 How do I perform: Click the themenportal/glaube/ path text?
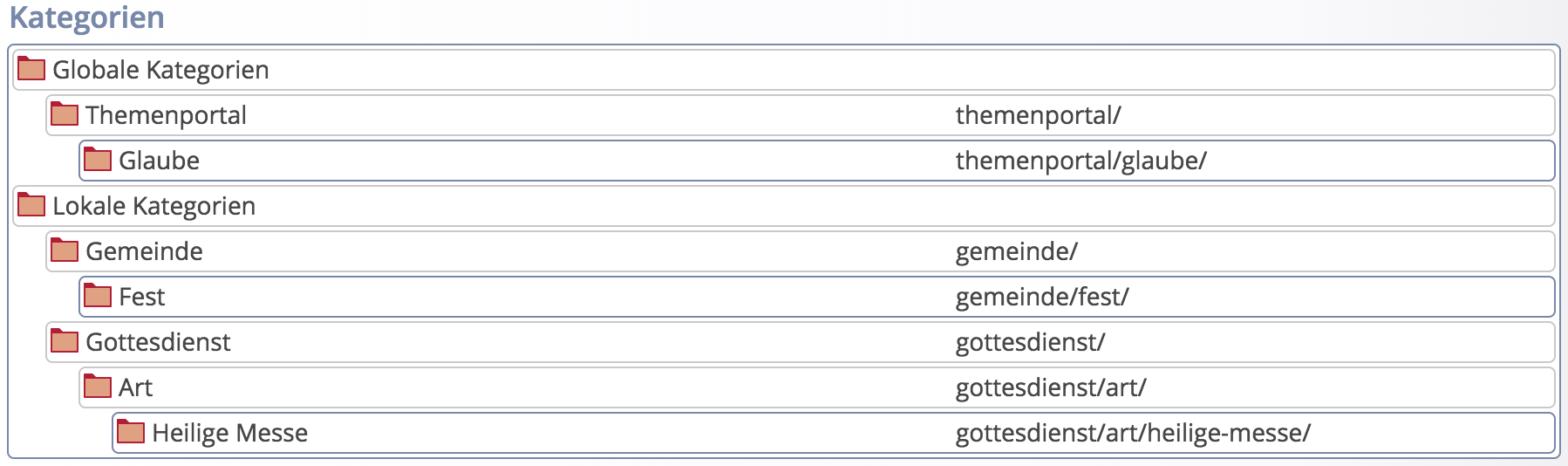click(1081, 161)
